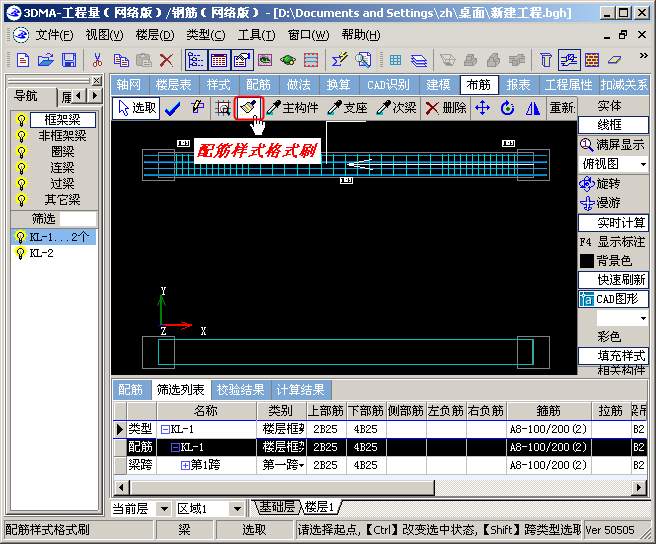Open the 工具(T) menu
This screenshot has height=544, width=656.
[x=256, y=35]
